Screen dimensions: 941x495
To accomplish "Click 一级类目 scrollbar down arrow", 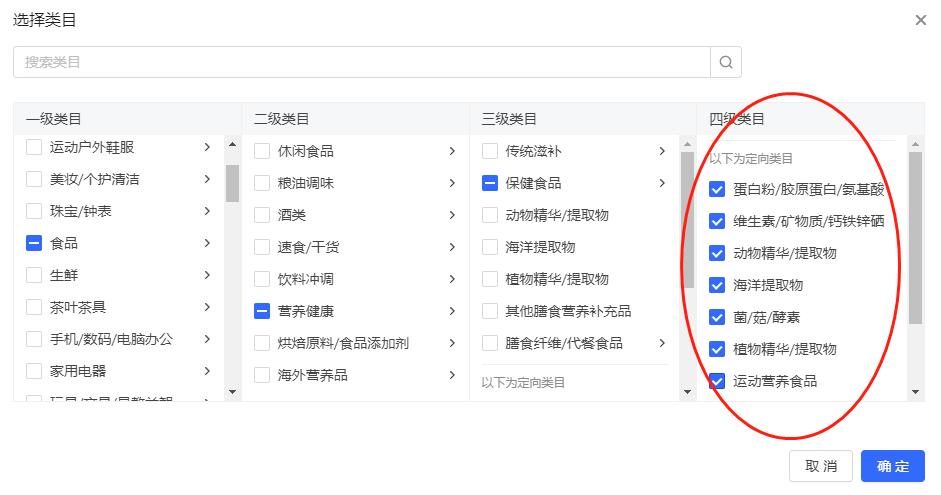I will coord(232,392).
